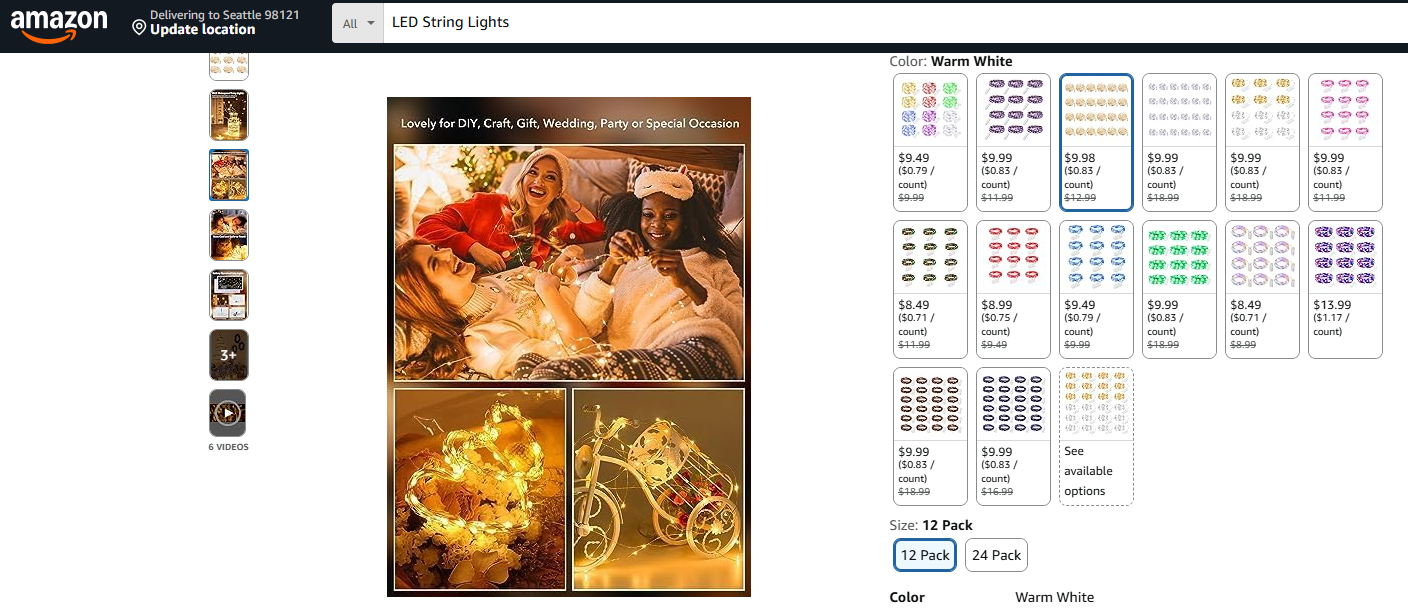The height and width of the screenshot is (615, 1408).
Task: Choose the pink lights swatch
Action: (x=1345, y=142)
